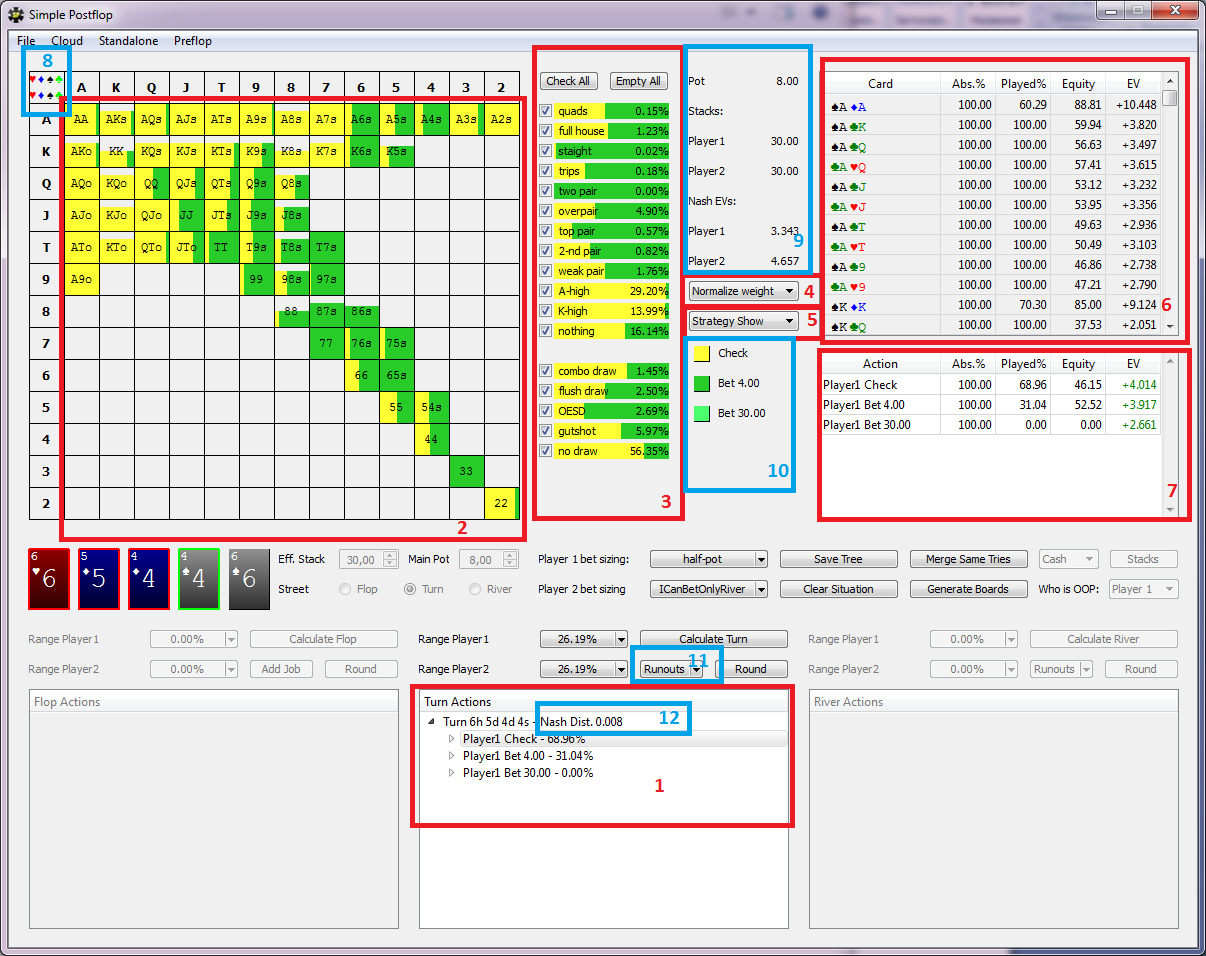This screenshot has width=1206, height=956.
Task: Select the 5 of diamonds board card
Action: click(x=99, y=579)
